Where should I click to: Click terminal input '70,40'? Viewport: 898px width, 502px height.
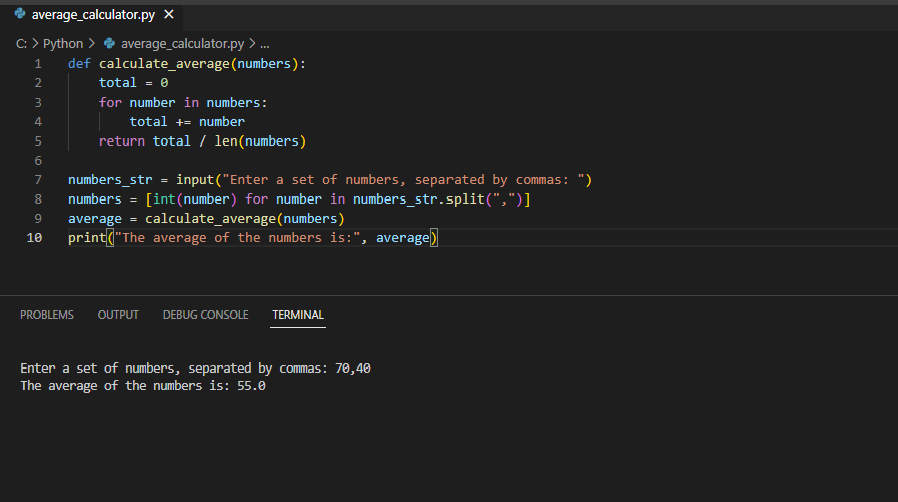pos(353,368)
